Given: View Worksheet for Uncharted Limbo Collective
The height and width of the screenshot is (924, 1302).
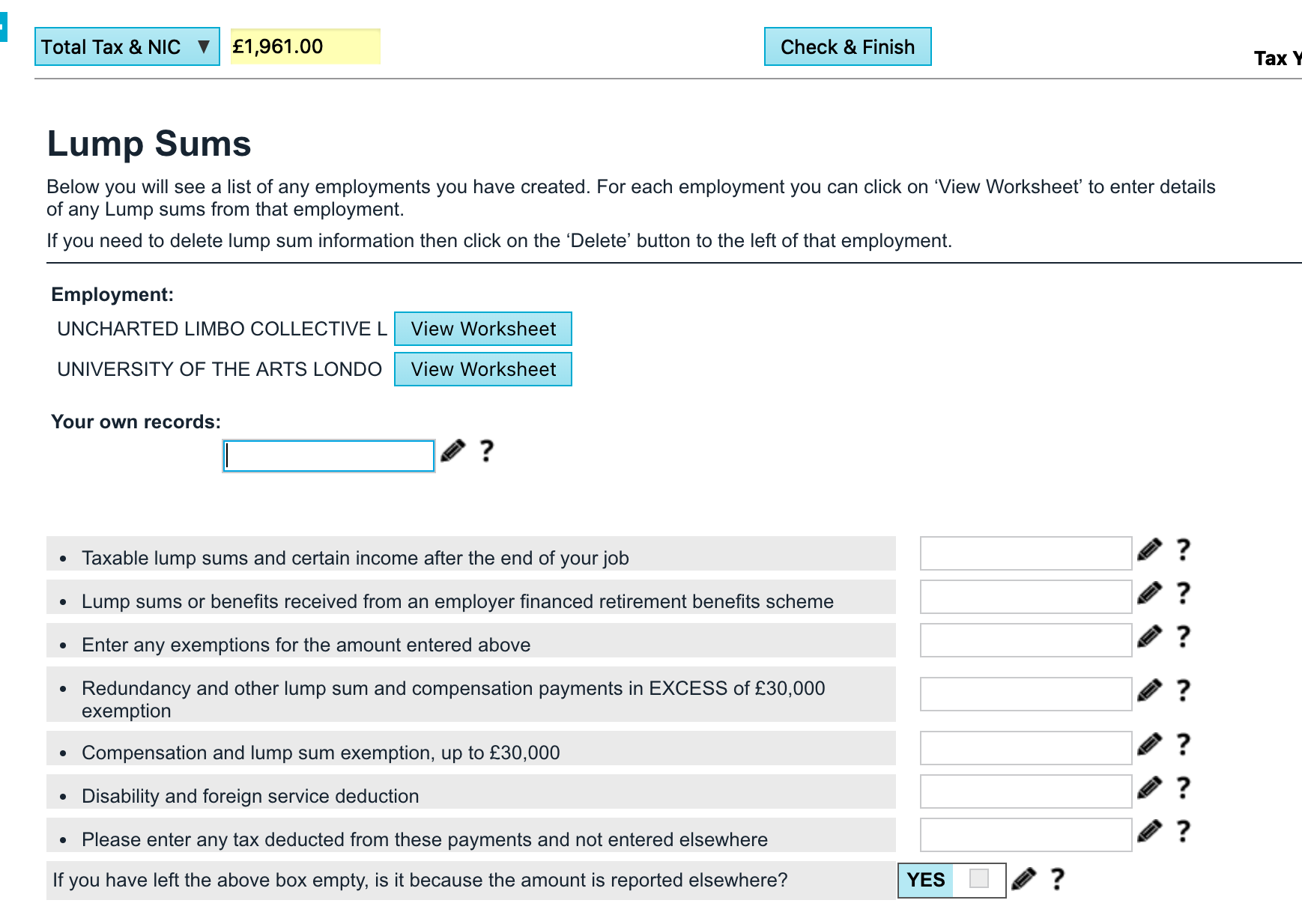Looking at the screenshot, I should (483, 329).
